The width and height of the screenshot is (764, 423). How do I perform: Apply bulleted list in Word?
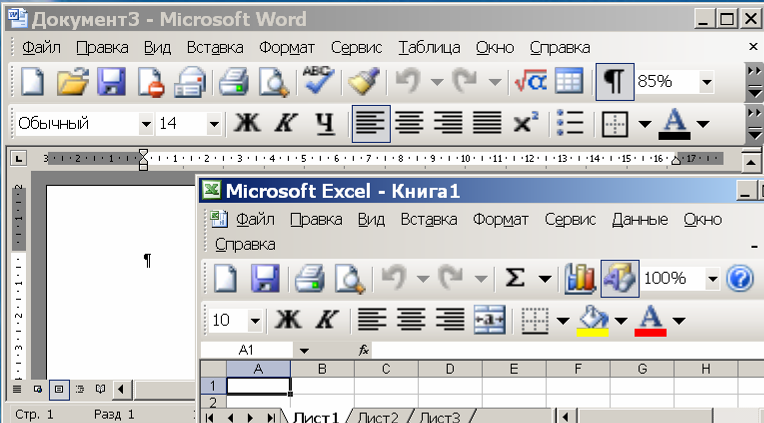click(x=570, y=123)
